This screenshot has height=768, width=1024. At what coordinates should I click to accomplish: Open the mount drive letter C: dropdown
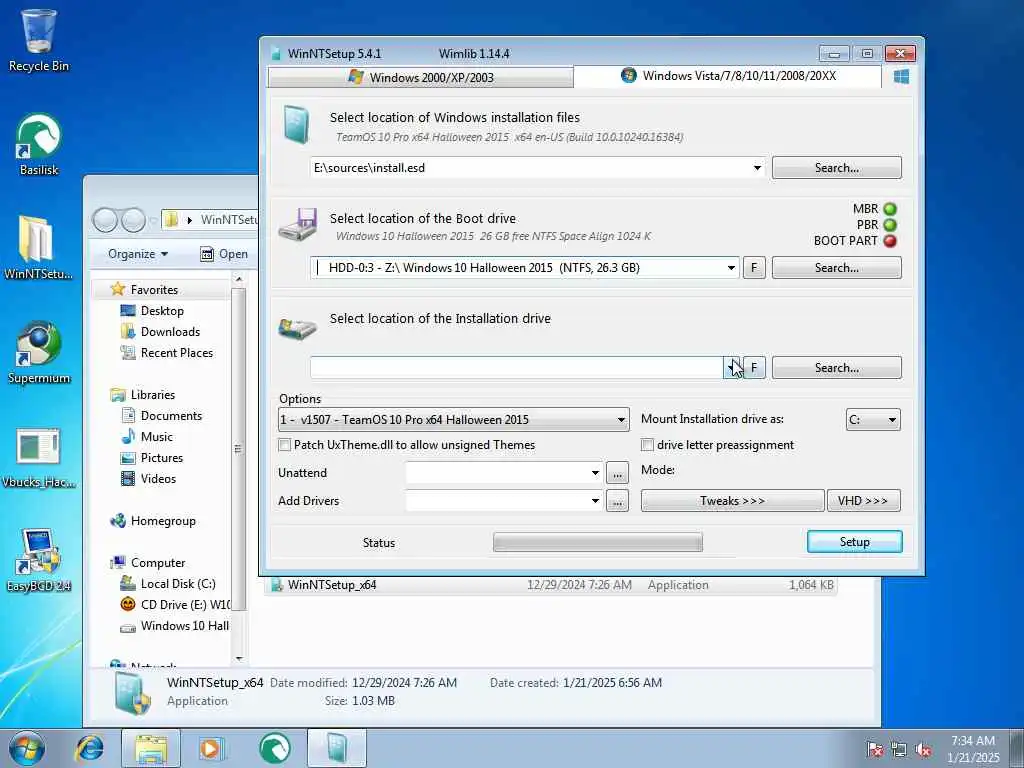tap(873, 420)
